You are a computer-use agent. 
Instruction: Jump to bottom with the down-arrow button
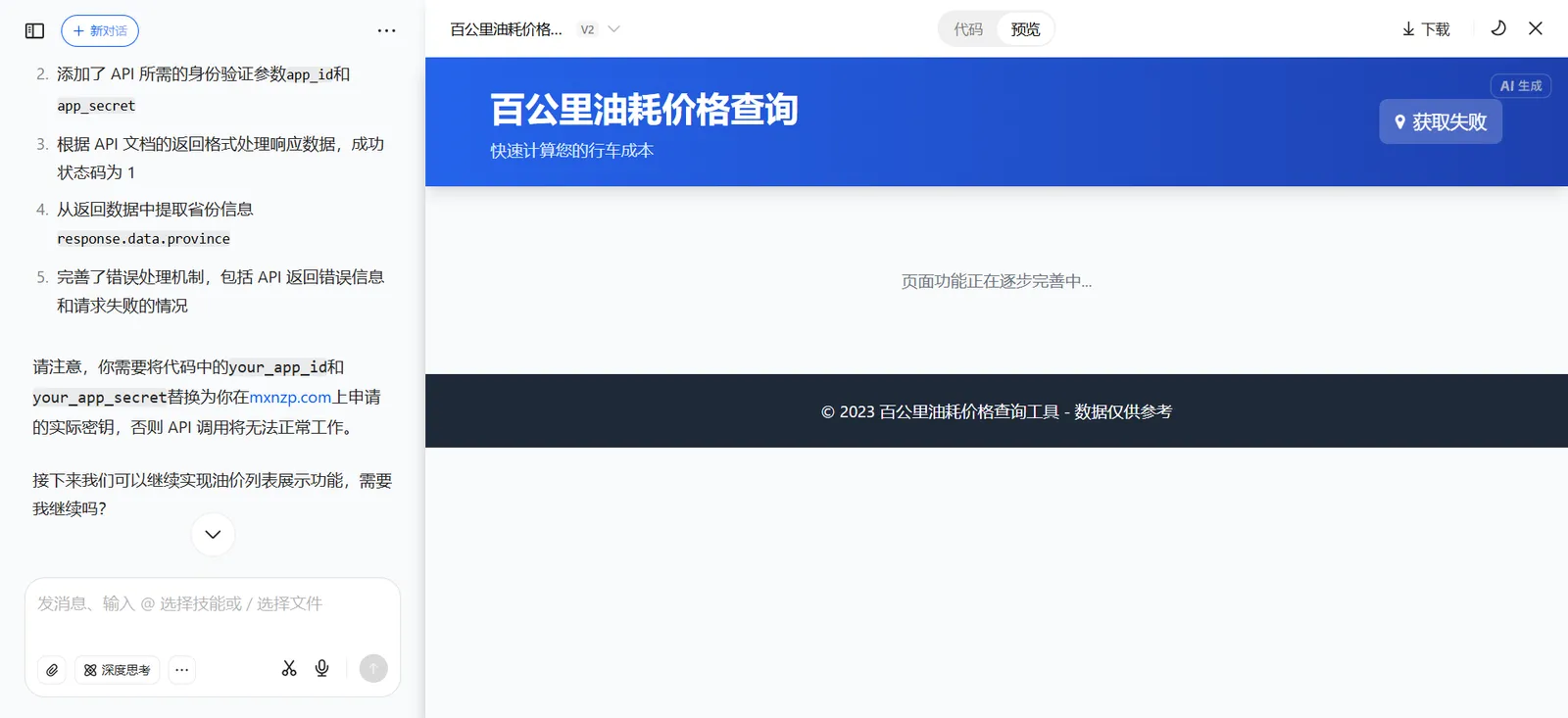coord(213,535)
